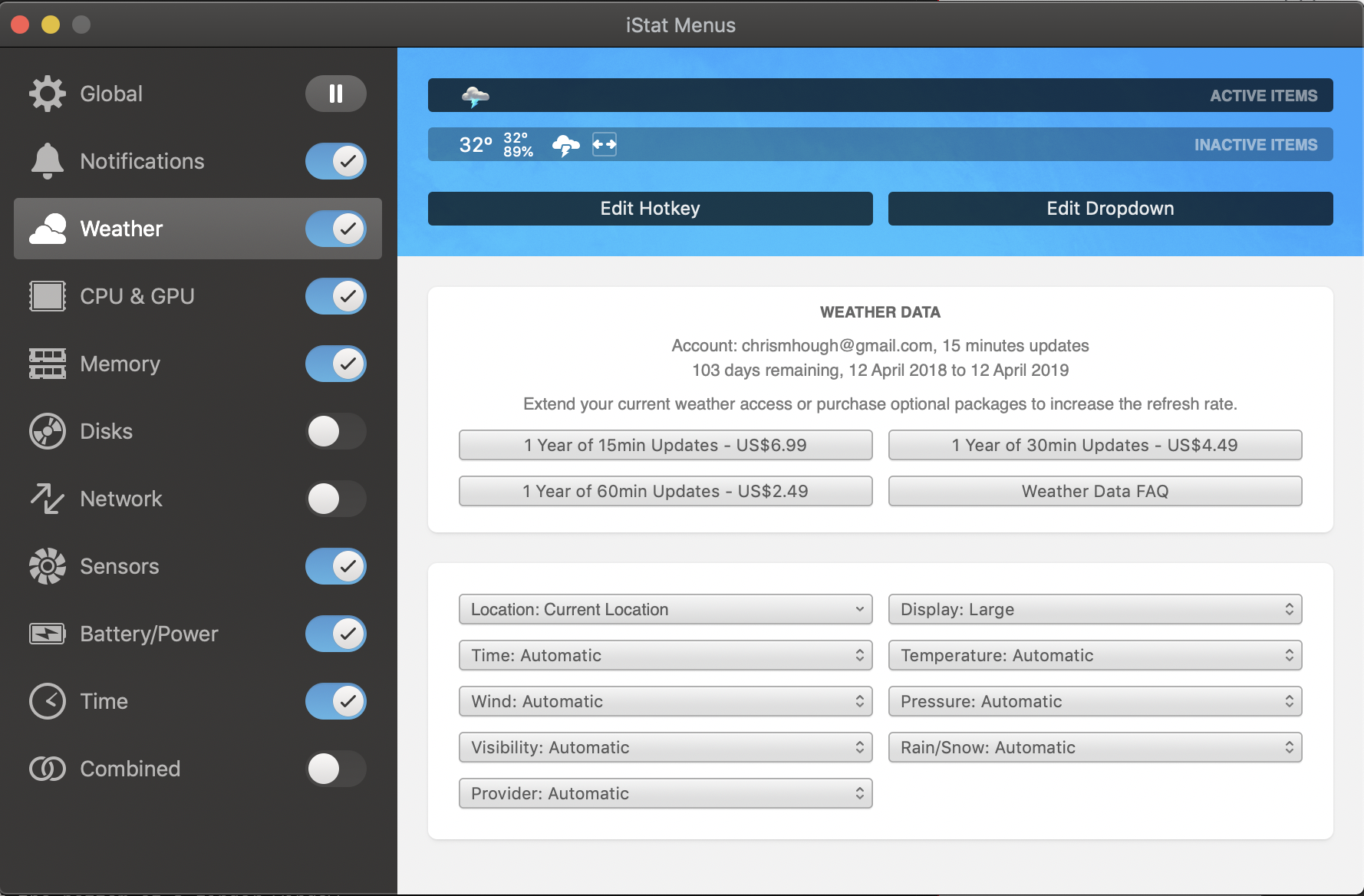Viewport: 1364px width, 896px height.
Task: Click the iStat Menus window title
Action: [x=681, y=25]
